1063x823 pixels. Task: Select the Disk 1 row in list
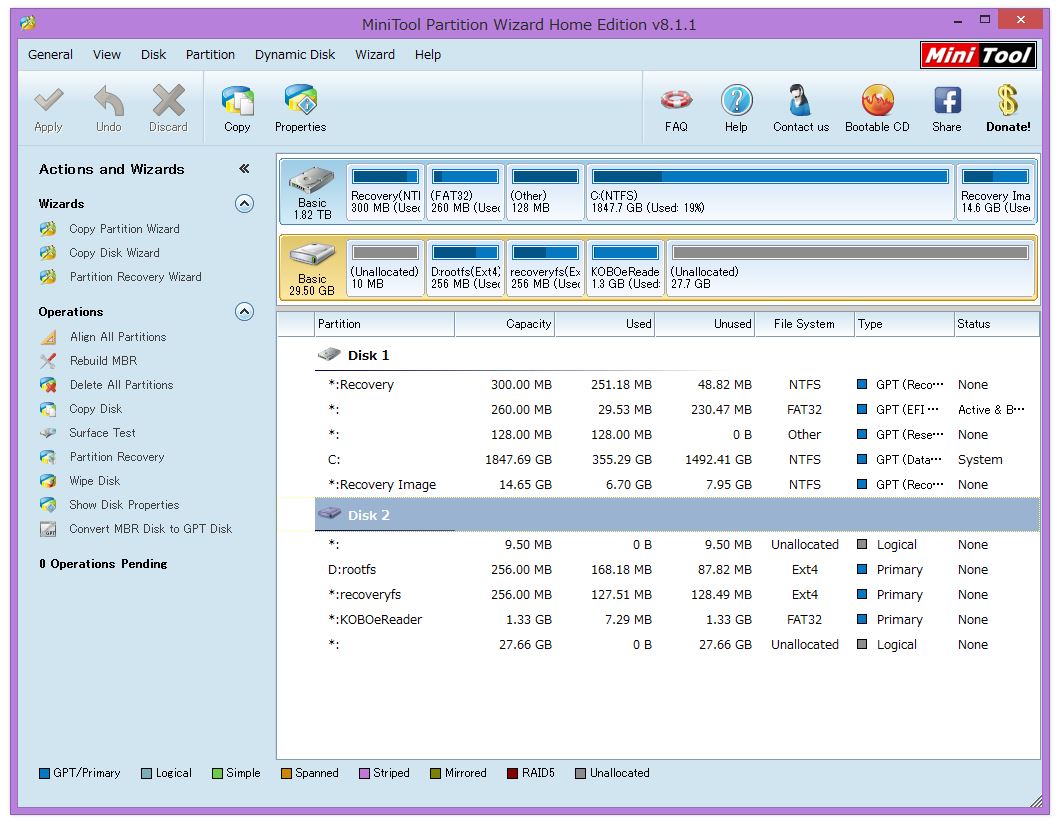click(677, 355)
